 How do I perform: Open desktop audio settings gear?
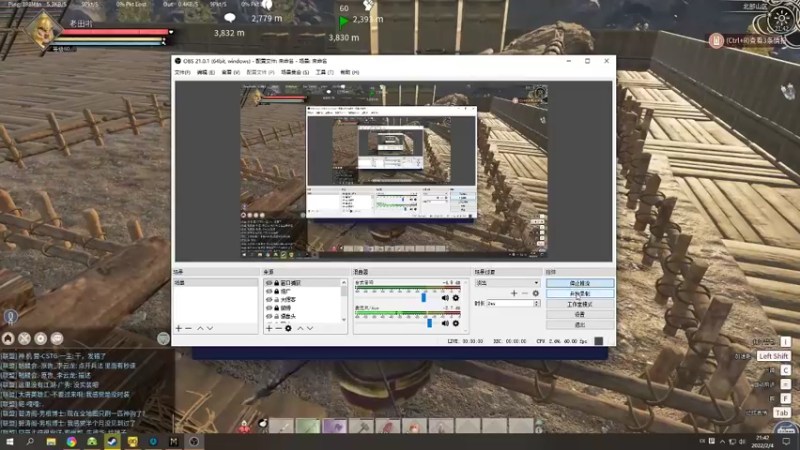click(456, 297)
